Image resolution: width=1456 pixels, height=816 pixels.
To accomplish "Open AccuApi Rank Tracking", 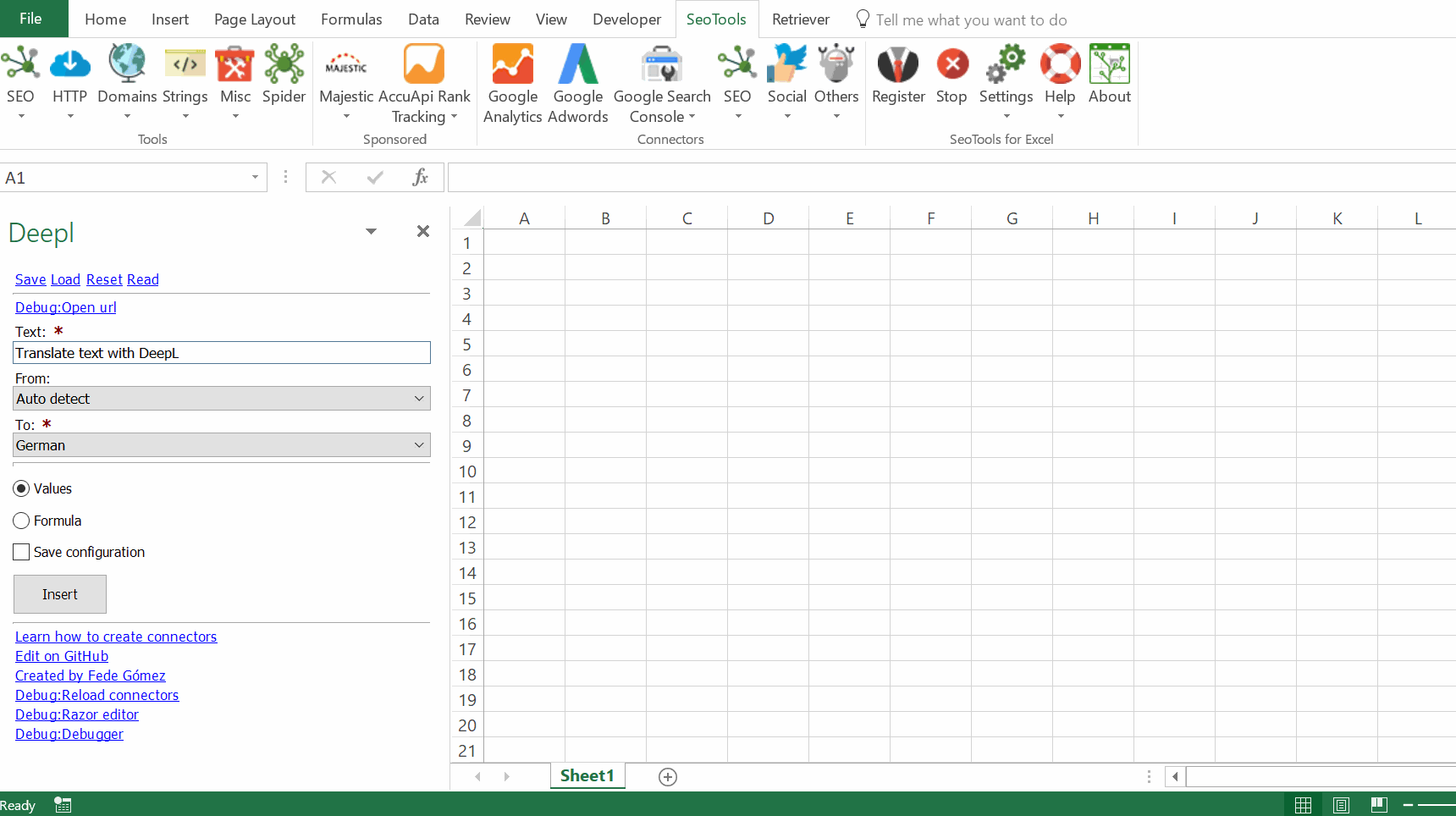I will (424, 64).
